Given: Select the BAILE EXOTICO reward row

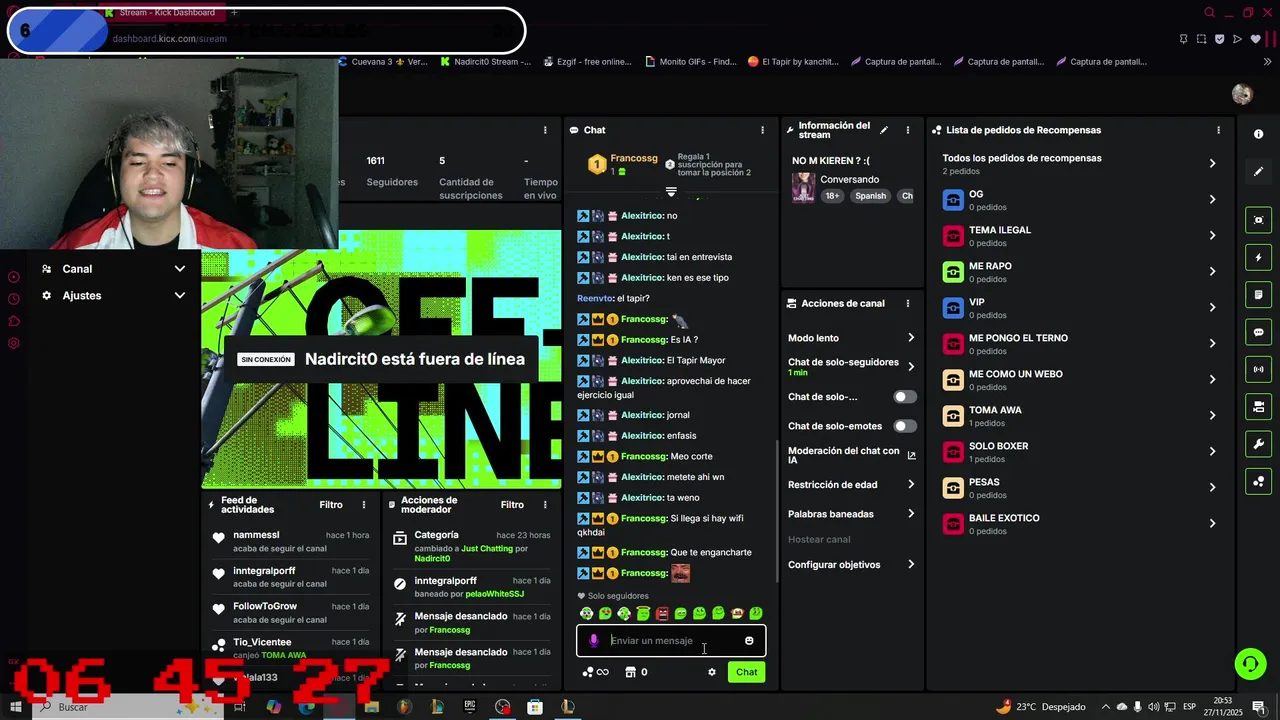Looking at the screenshot, I should pos(1079,524).
